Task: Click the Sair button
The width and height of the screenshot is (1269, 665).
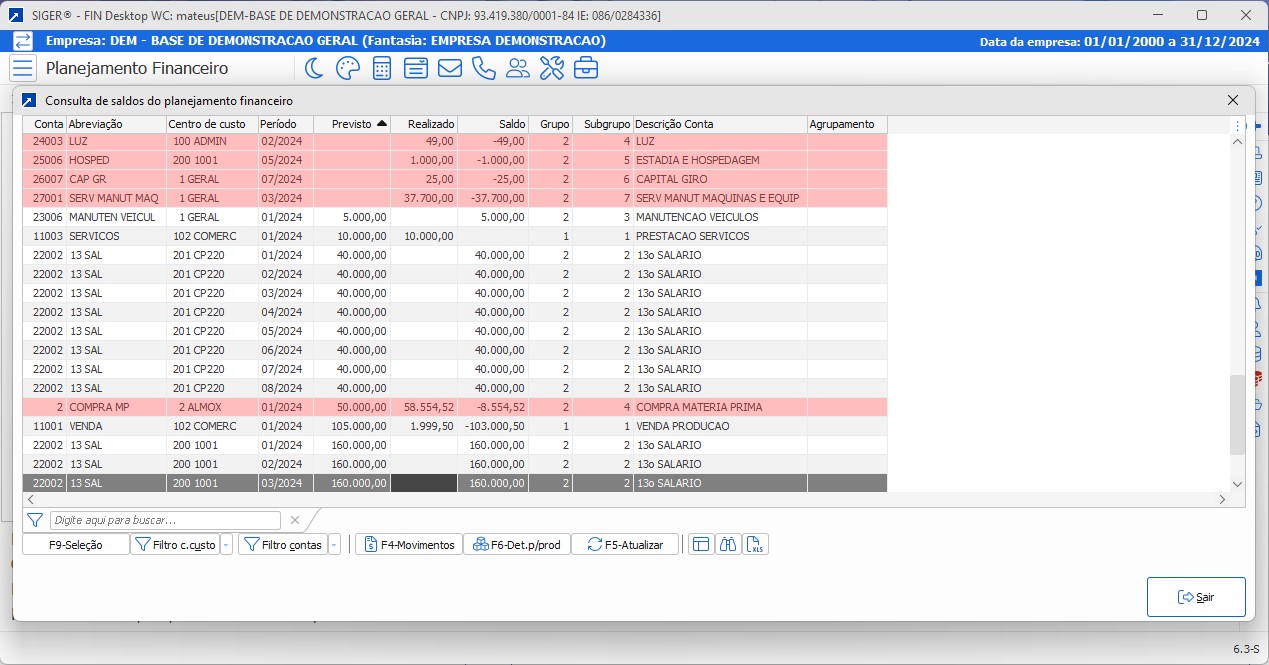Action: [x=1196, y=597]
